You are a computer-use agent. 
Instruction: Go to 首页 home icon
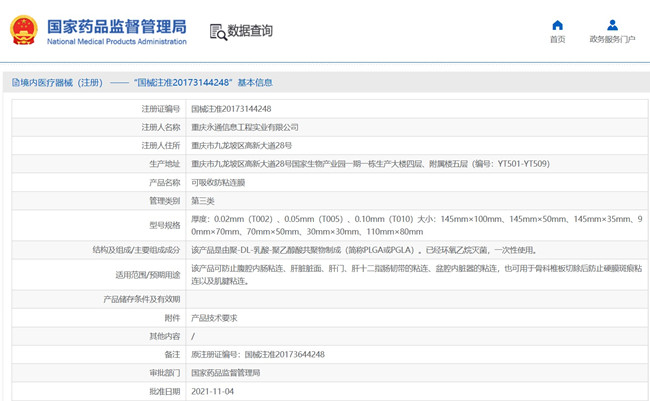point(558,25)
